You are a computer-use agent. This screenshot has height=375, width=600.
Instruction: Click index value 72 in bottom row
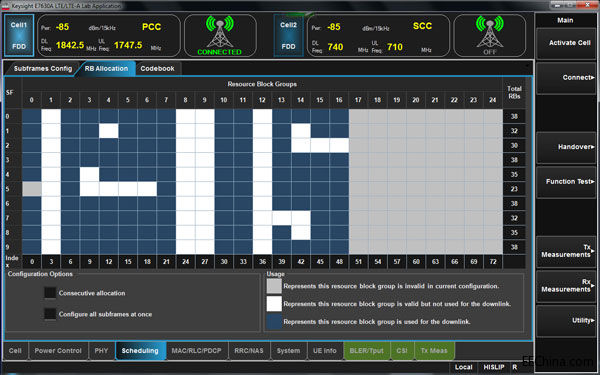493,262
